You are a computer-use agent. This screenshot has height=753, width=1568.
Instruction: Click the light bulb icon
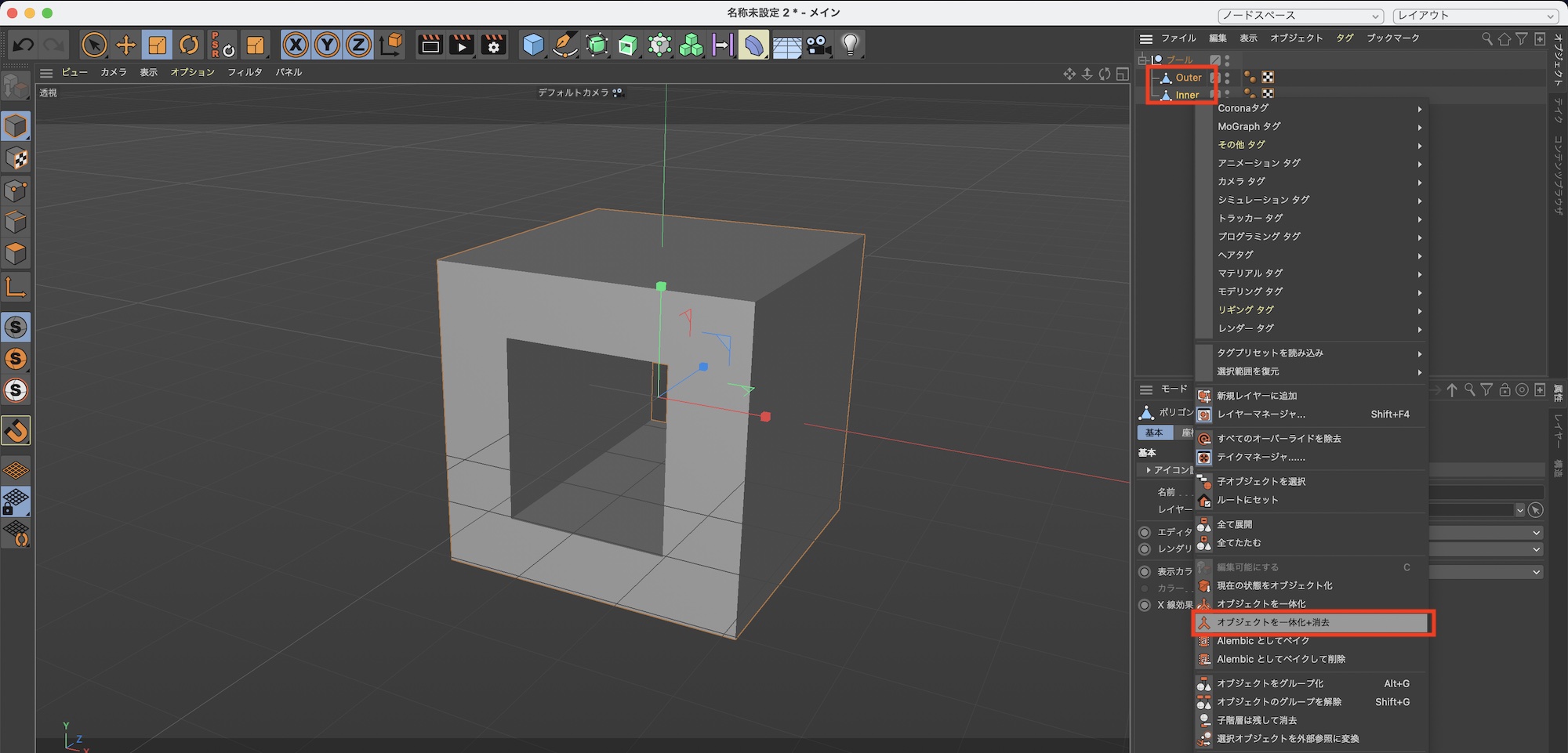point(850,45)
